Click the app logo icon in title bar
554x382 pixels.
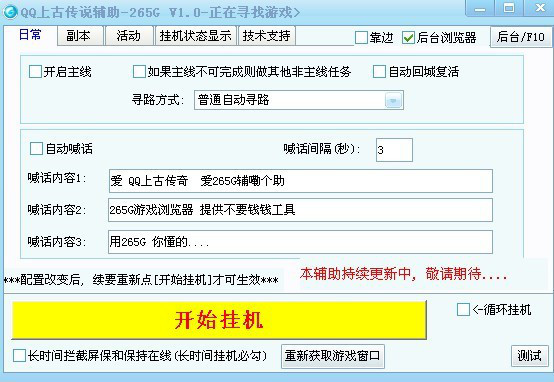point(10,12)
